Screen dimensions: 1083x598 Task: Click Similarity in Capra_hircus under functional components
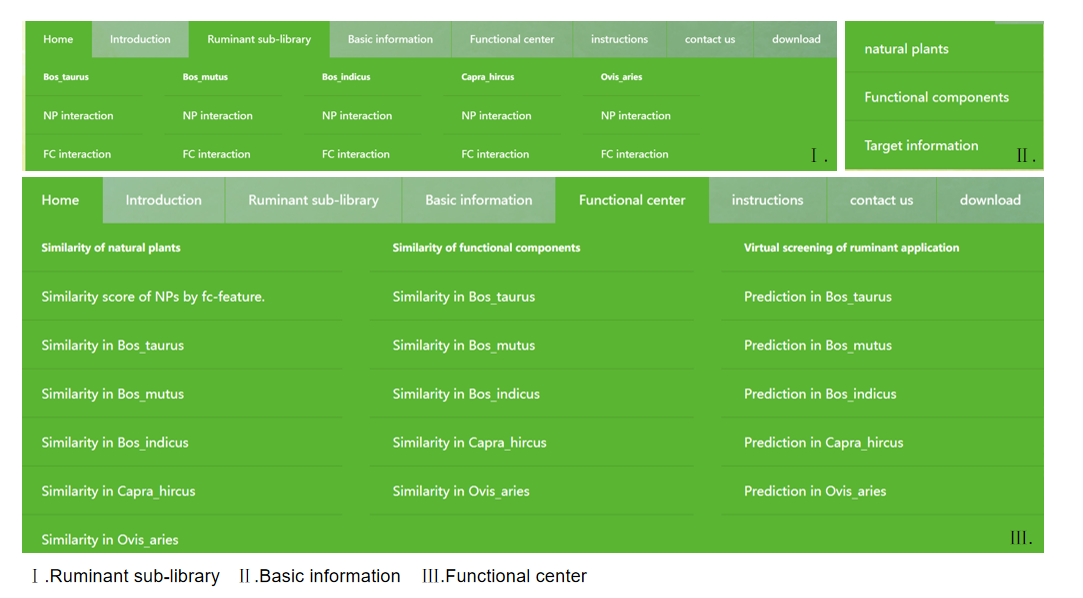point(470,443)
